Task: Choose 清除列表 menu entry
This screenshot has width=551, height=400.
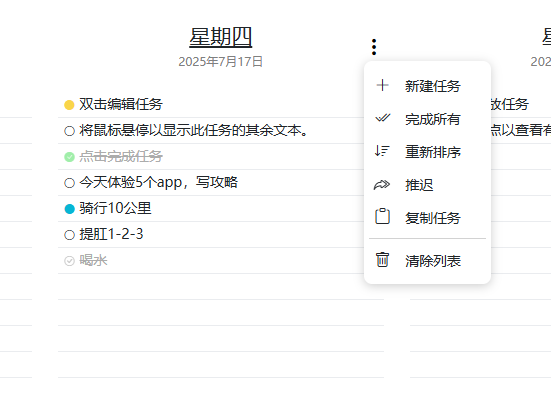Action: click(427, 261)
